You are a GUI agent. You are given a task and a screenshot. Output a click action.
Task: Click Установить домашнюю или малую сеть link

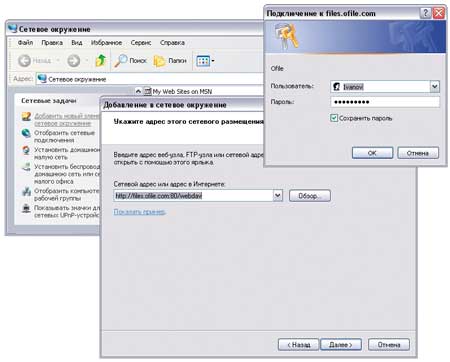pos(67,153)
